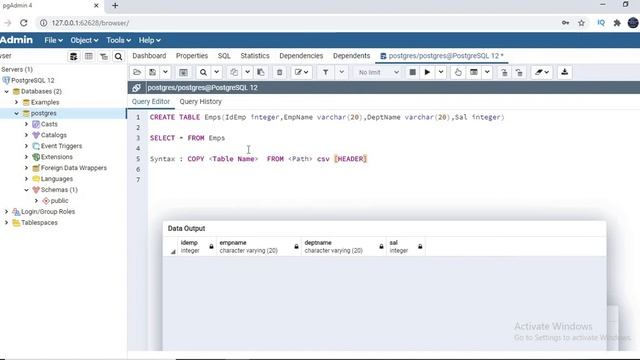The image size is (640, 360).
Task: Switch to the Query History tab
Action: click(x=200, y=102)
